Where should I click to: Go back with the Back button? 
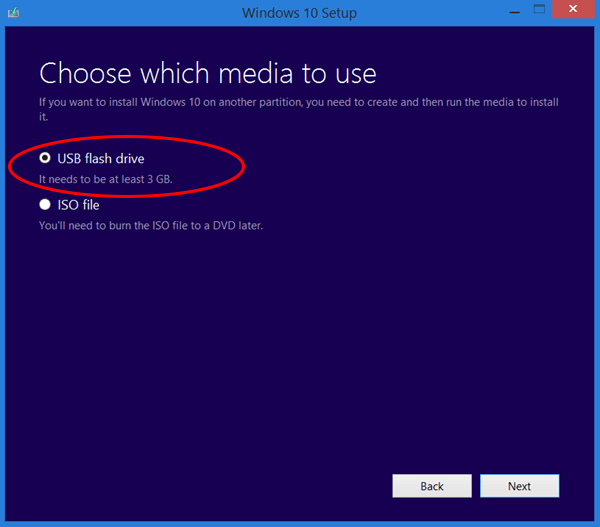(432, 486)
